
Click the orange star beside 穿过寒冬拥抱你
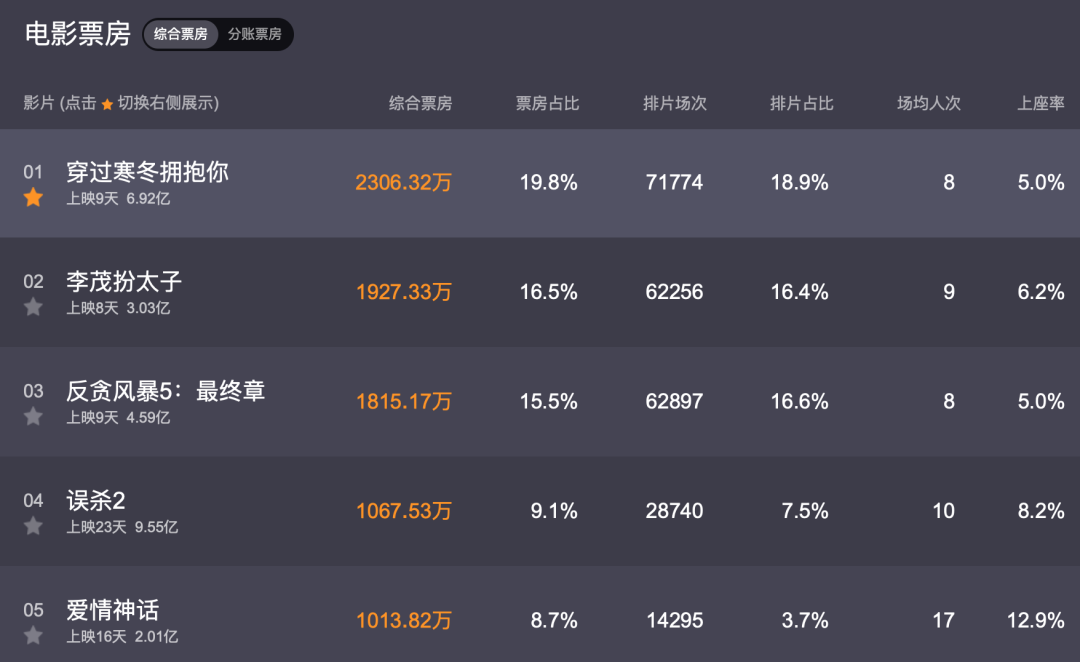coord(33,198)
